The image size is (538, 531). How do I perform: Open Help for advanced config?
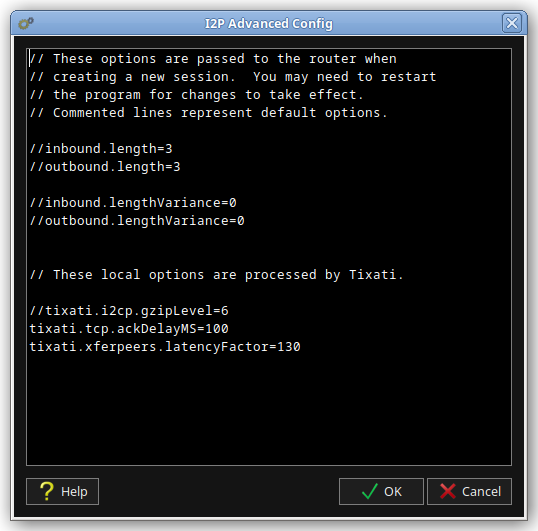click(62, 491)
